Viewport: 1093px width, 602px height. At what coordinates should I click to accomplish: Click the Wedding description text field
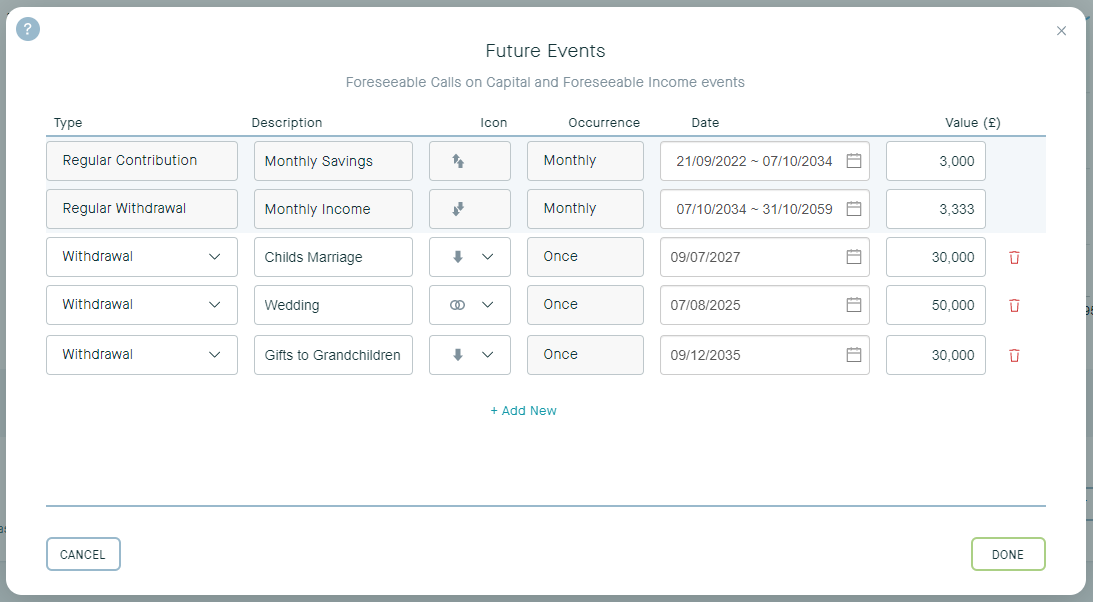332,305
